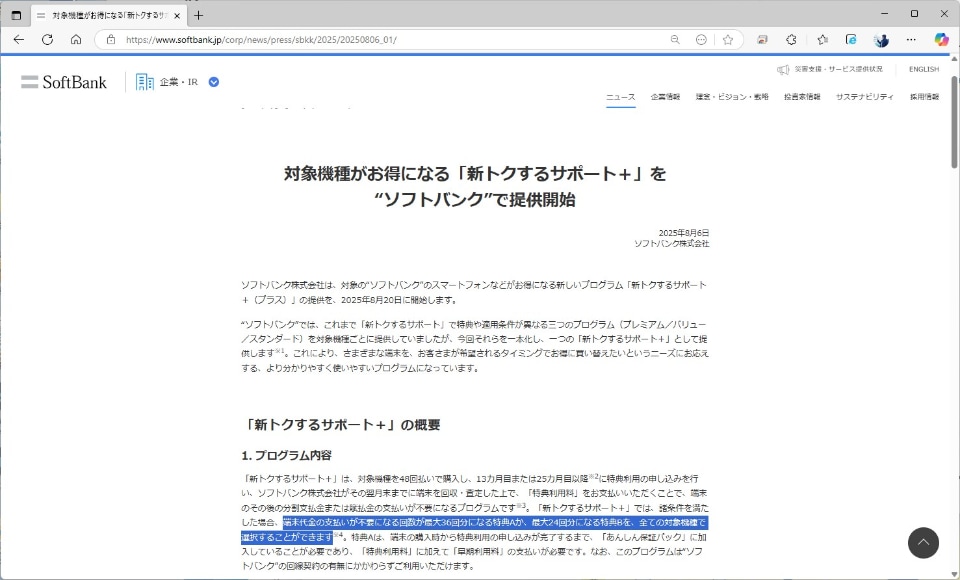Click the headline 対象機種がお得になる text

click(x=367, y=174)
